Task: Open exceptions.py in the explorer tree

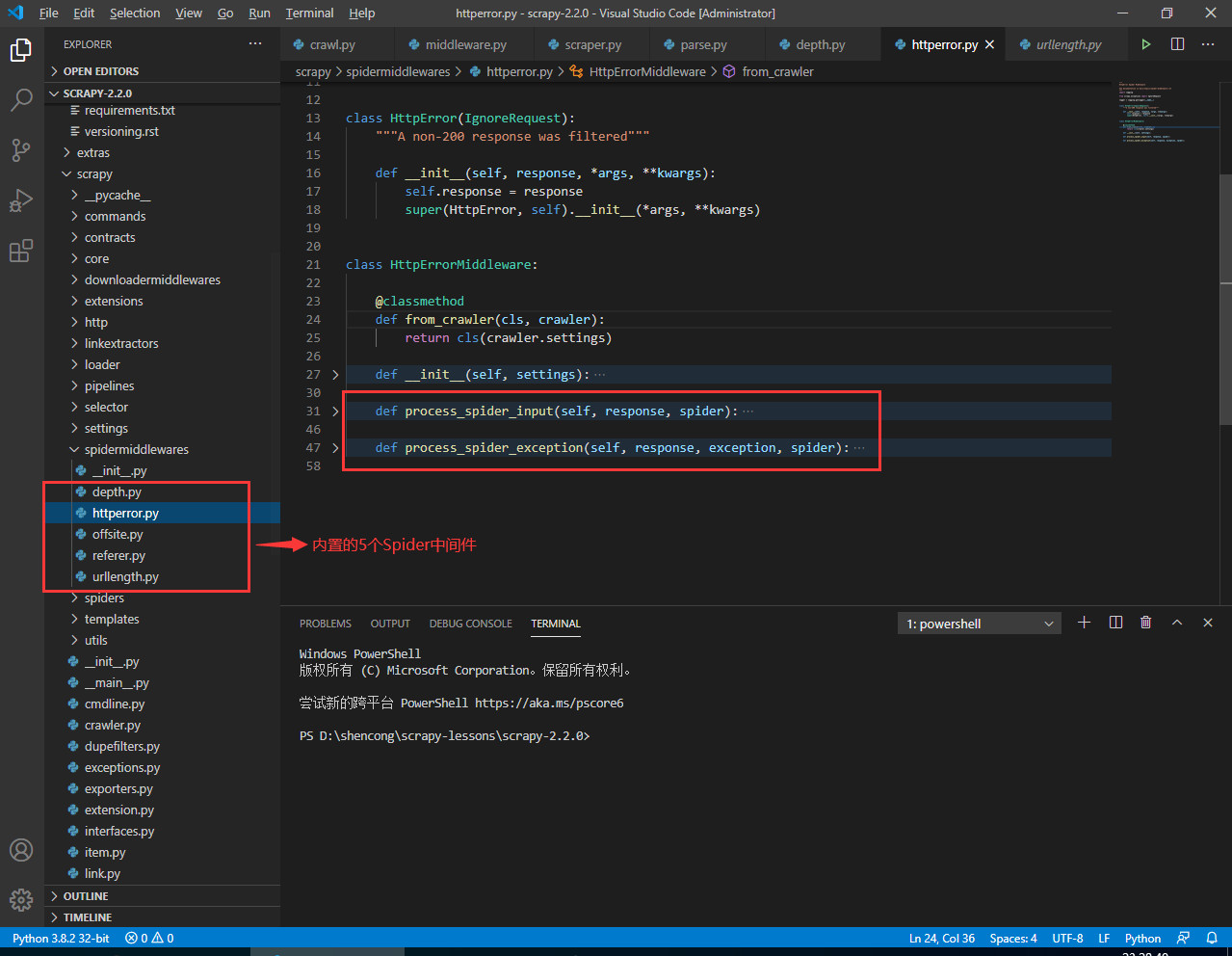Action: (x=162, y=767)
